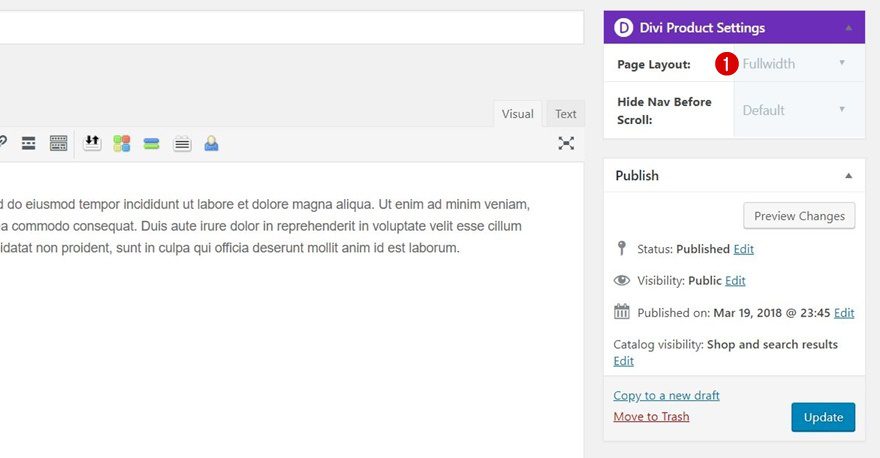880x458 pixels.
Task: Edit the Public visibility setting
Action: 735,281
